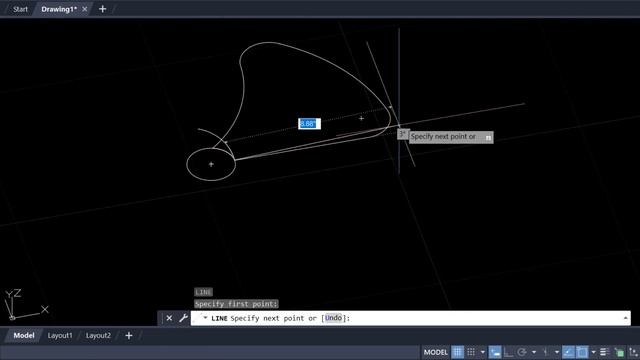640x360 pixels.
Task: Open snap mode options dropdown arrow
Action: [482, 352]
